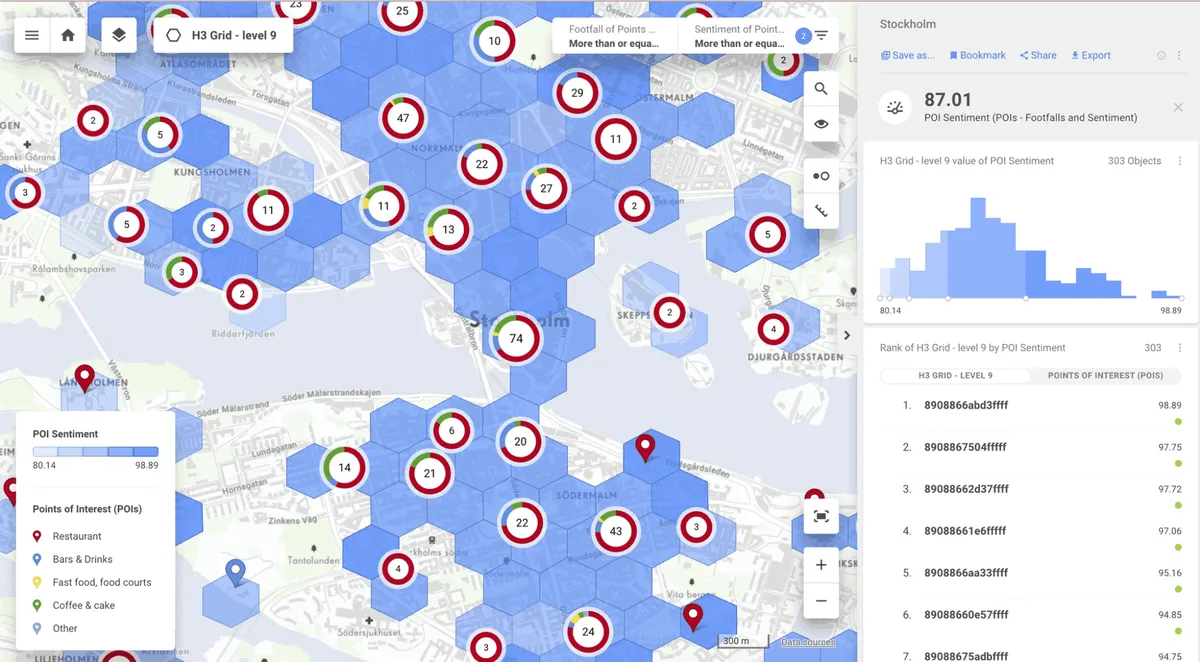This screenshot has height=662, width=1200.
Task: Click the cluster marker labeled 20
Action: (520, 442)
